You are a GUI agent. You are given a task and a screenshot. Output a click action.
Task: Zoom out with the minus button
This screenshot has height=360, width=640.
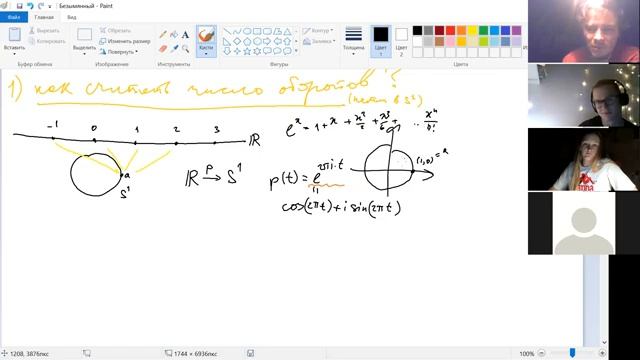(x=542, y=353)
